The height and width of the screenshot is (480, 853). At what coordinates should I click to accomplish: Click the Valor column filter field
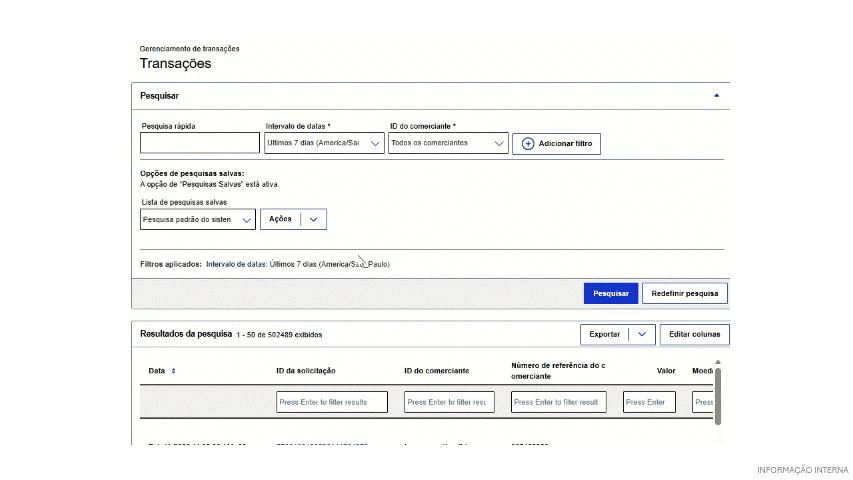(x=649, y=402)
